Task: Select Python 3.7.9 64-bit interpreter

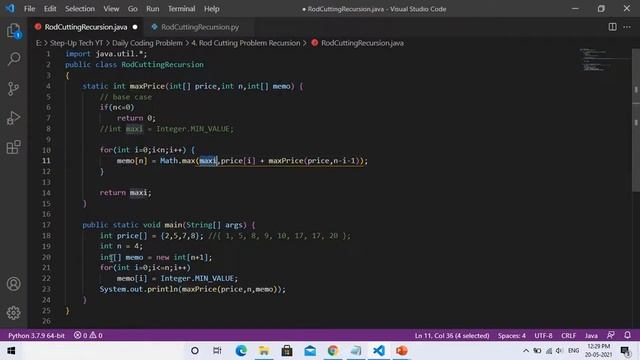Action: point(36,336)
